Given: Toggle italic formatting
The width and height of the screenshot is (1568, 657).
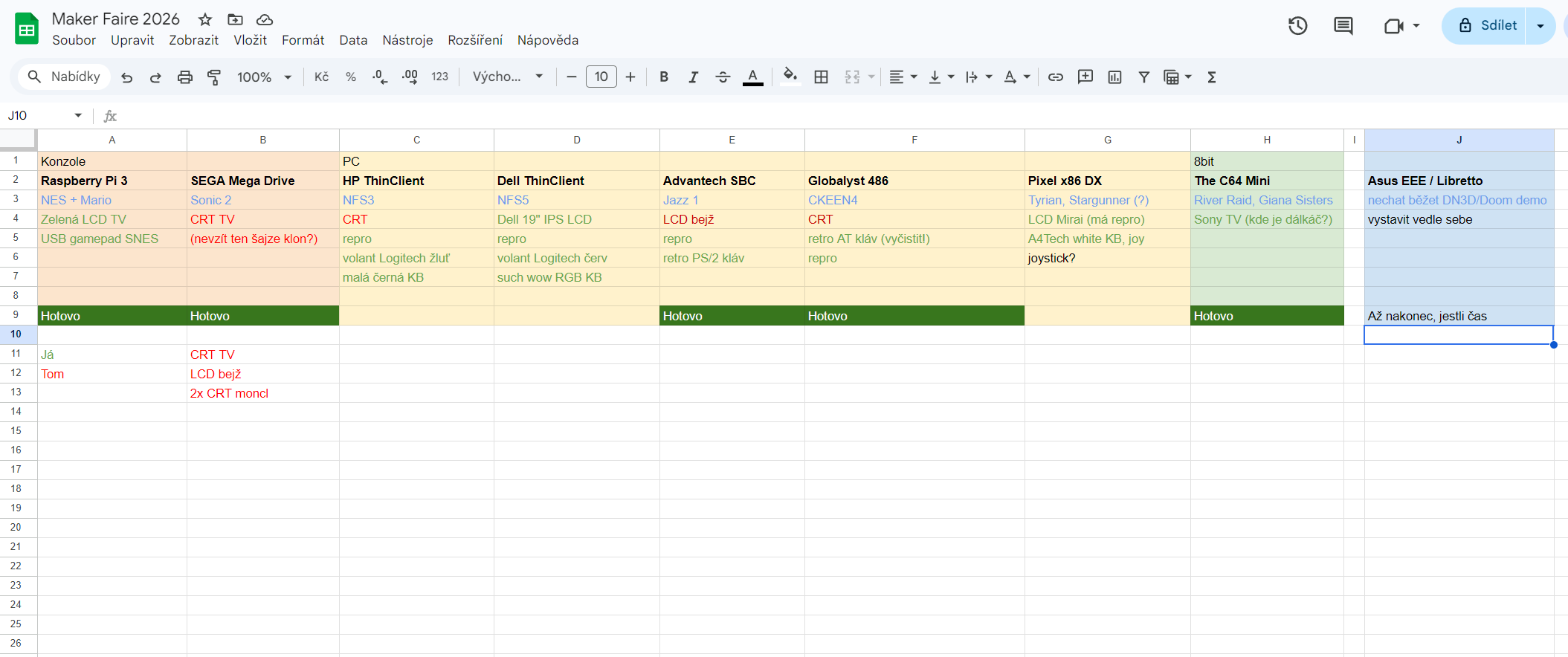Looking at the screenshot, I should tap(693, 77).
